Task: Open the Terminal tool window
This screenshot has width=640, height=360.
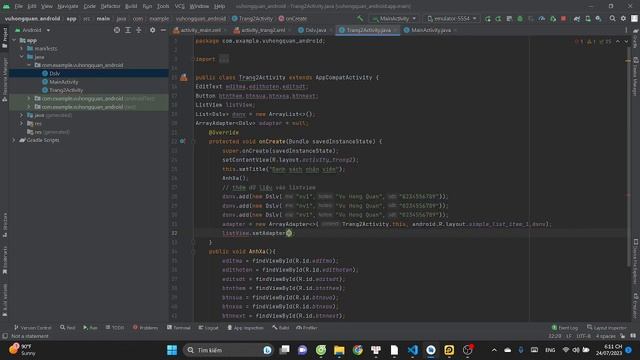Action: coord(179,328)
